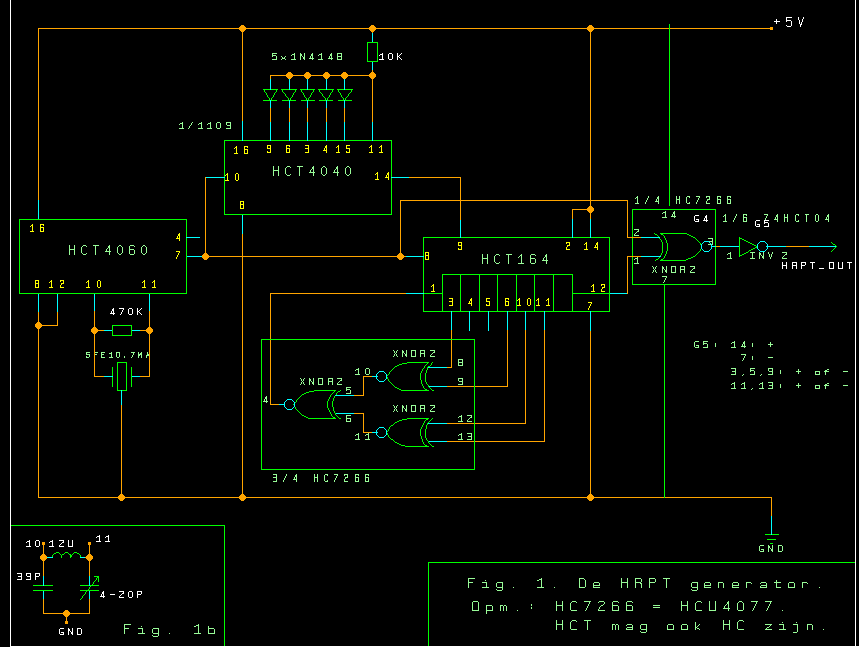
Task: Click the 4-20P variable capacitor symbol
Action: click(x=89, y=588)
